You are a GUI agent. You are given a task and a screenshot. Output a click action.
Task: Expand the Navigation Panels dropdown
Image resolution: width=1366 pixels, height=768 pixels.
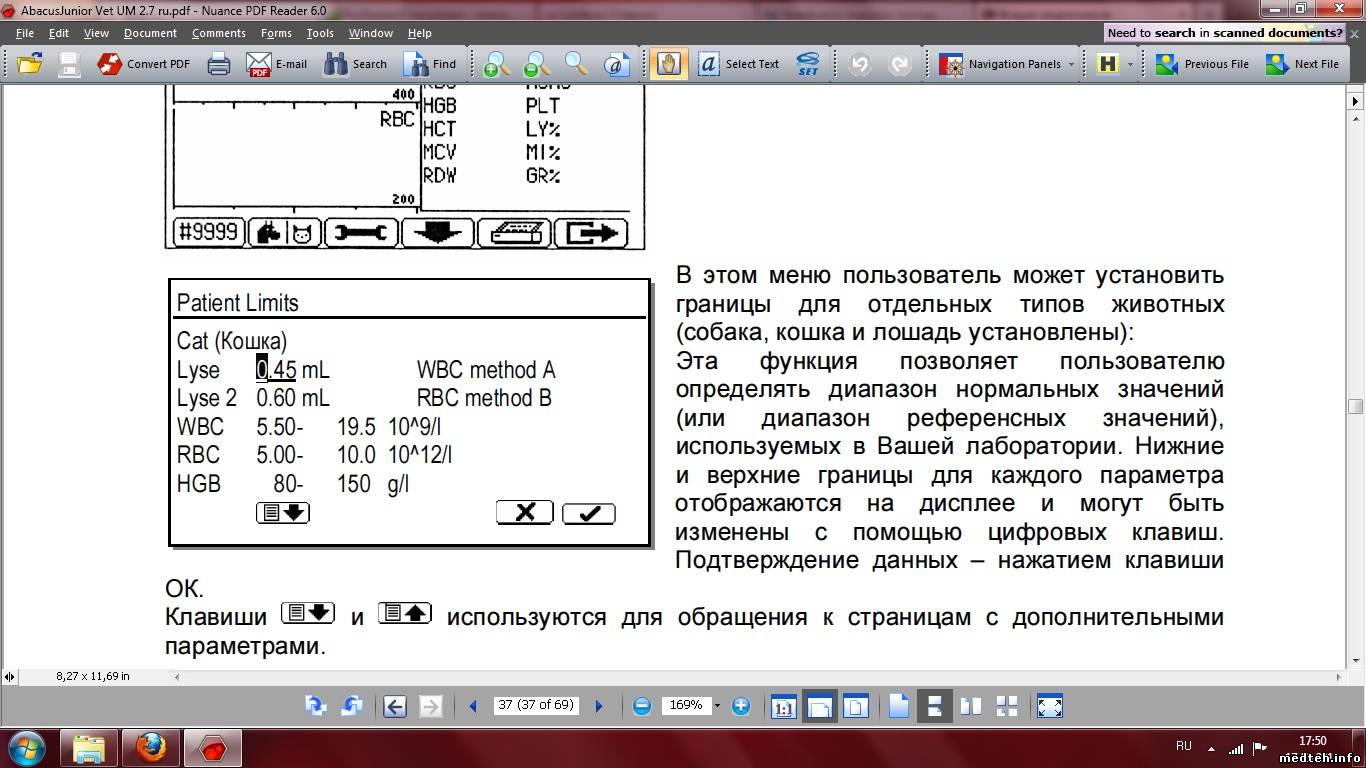(1071, 64)
